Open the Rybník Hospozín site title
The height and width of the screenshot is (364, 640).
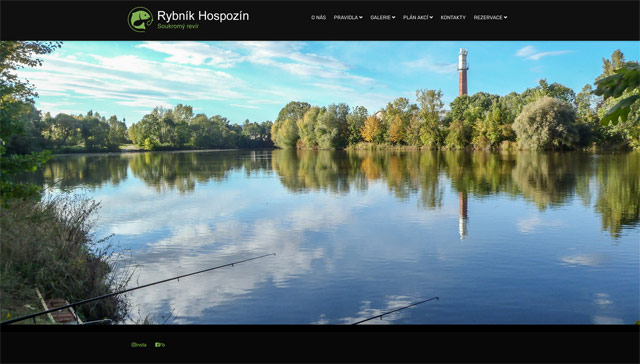(x=203, y=16)
